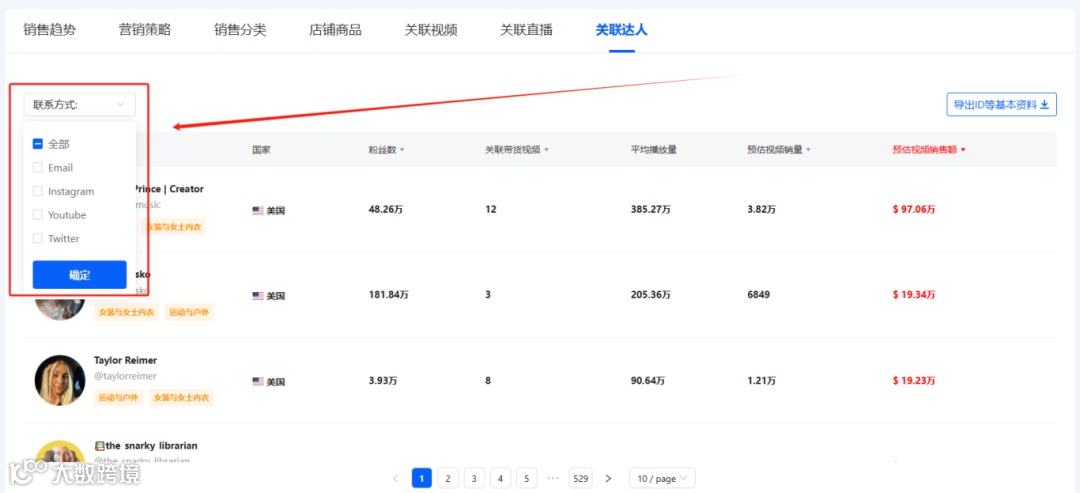Check the Email option
The width and height of the screenshot is (1080, 493).
pos(38,167)
